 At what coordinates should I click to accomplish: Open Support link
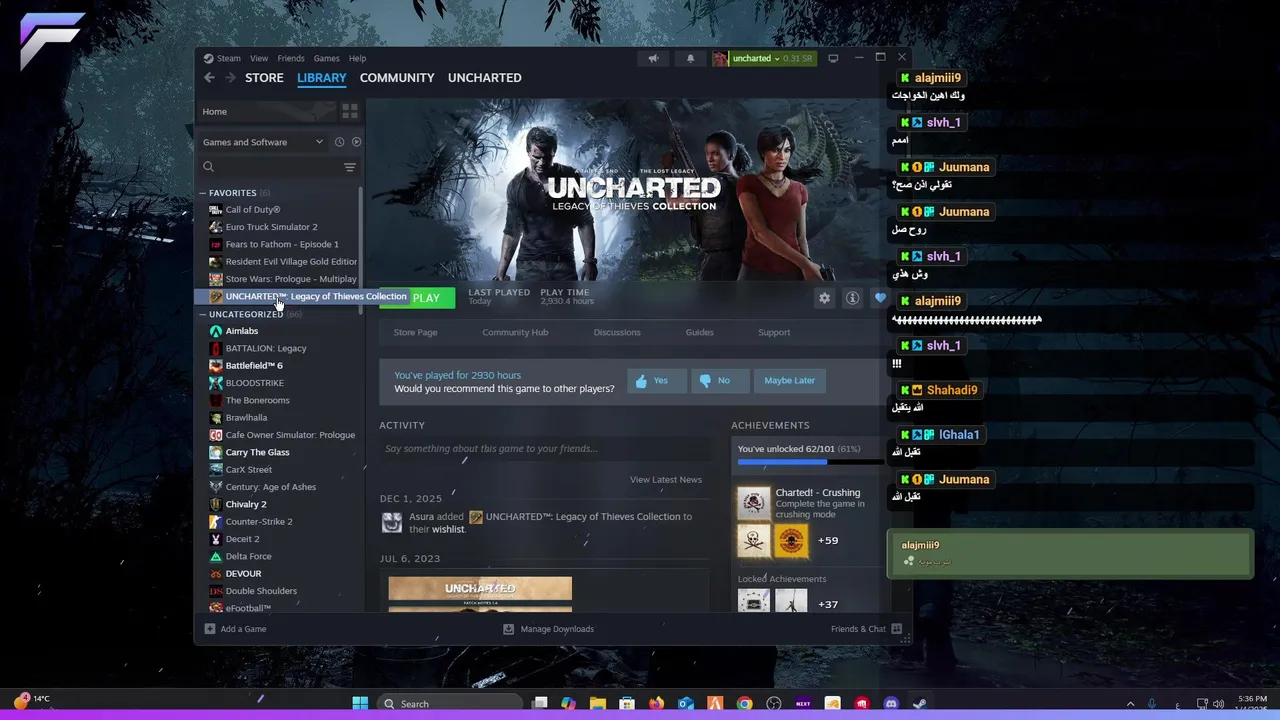pyautogui.click(x=774, y=332)
